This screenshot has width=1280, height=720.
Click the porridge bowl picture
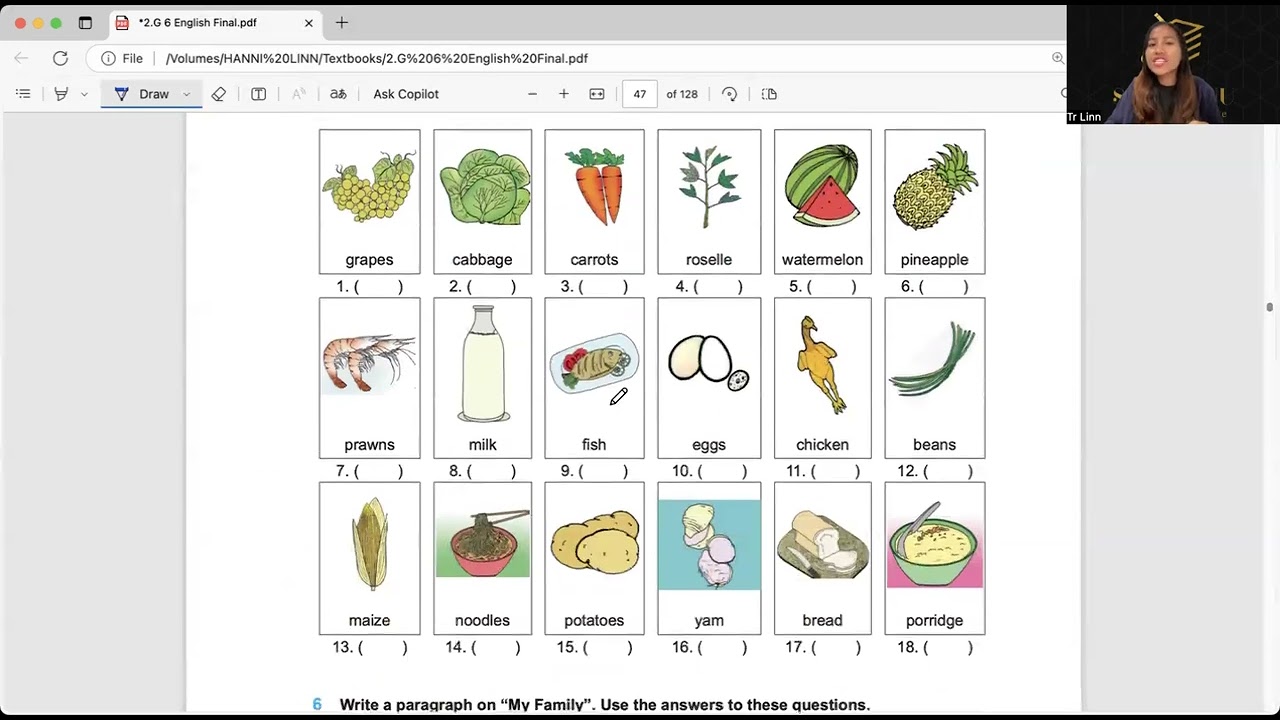tap(935, 543)
